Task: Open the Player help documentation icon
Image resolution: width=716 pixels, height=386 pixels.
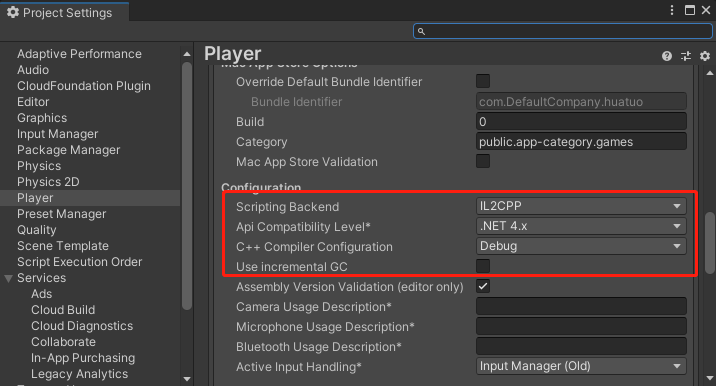Action: pyautogui.click(x=667, y=56)
